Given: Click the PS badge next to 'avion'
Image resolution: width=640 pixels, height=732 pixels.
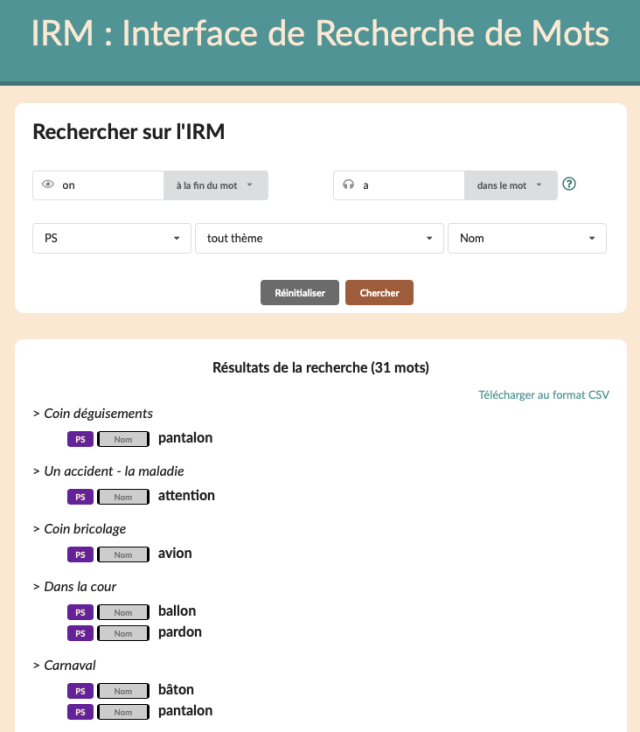Looking at the screenshot, I should pos(80,555).
